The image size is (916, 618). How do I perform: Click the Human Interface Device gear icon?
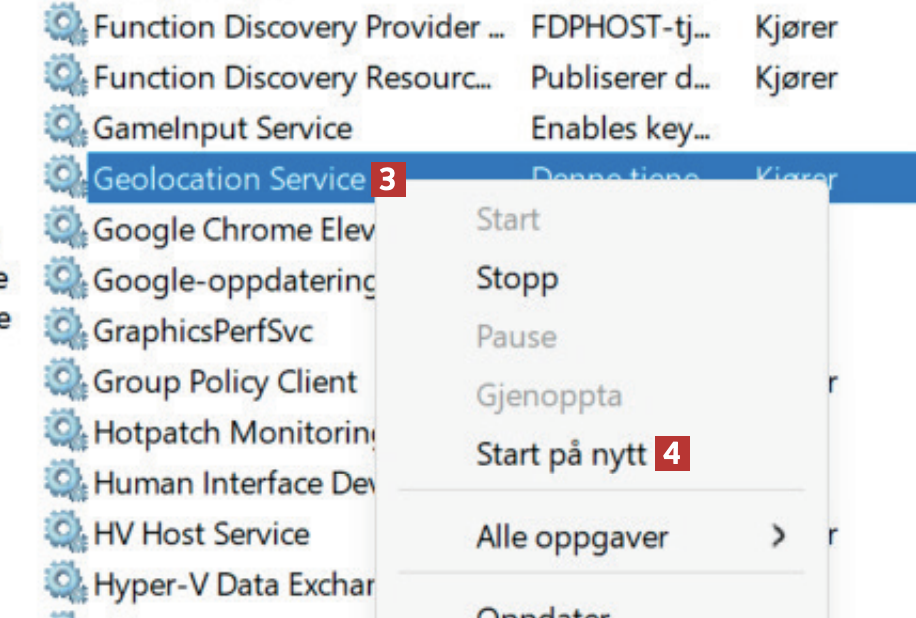point(66,483)
